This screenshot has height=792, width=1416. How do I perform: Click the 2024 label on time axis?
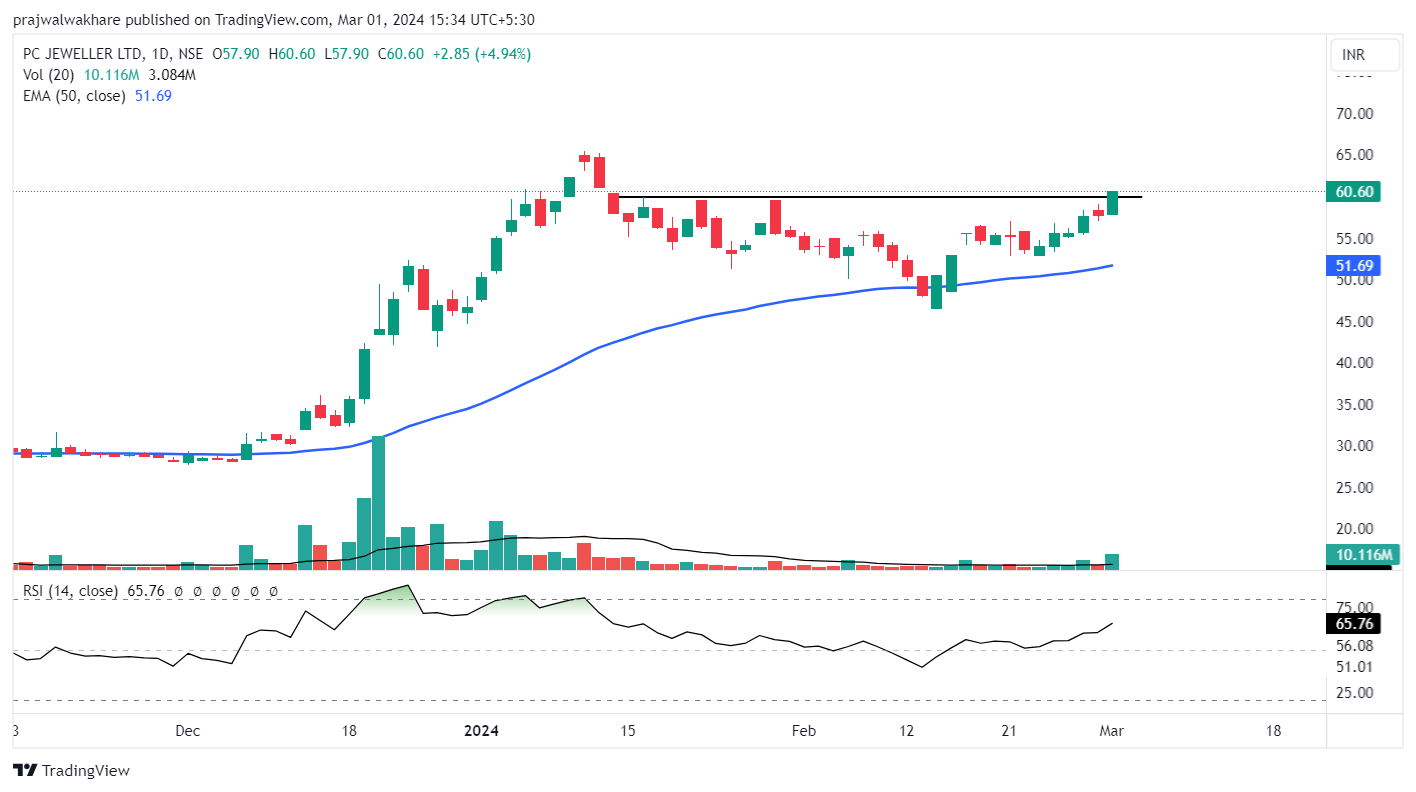click(482, 731)
